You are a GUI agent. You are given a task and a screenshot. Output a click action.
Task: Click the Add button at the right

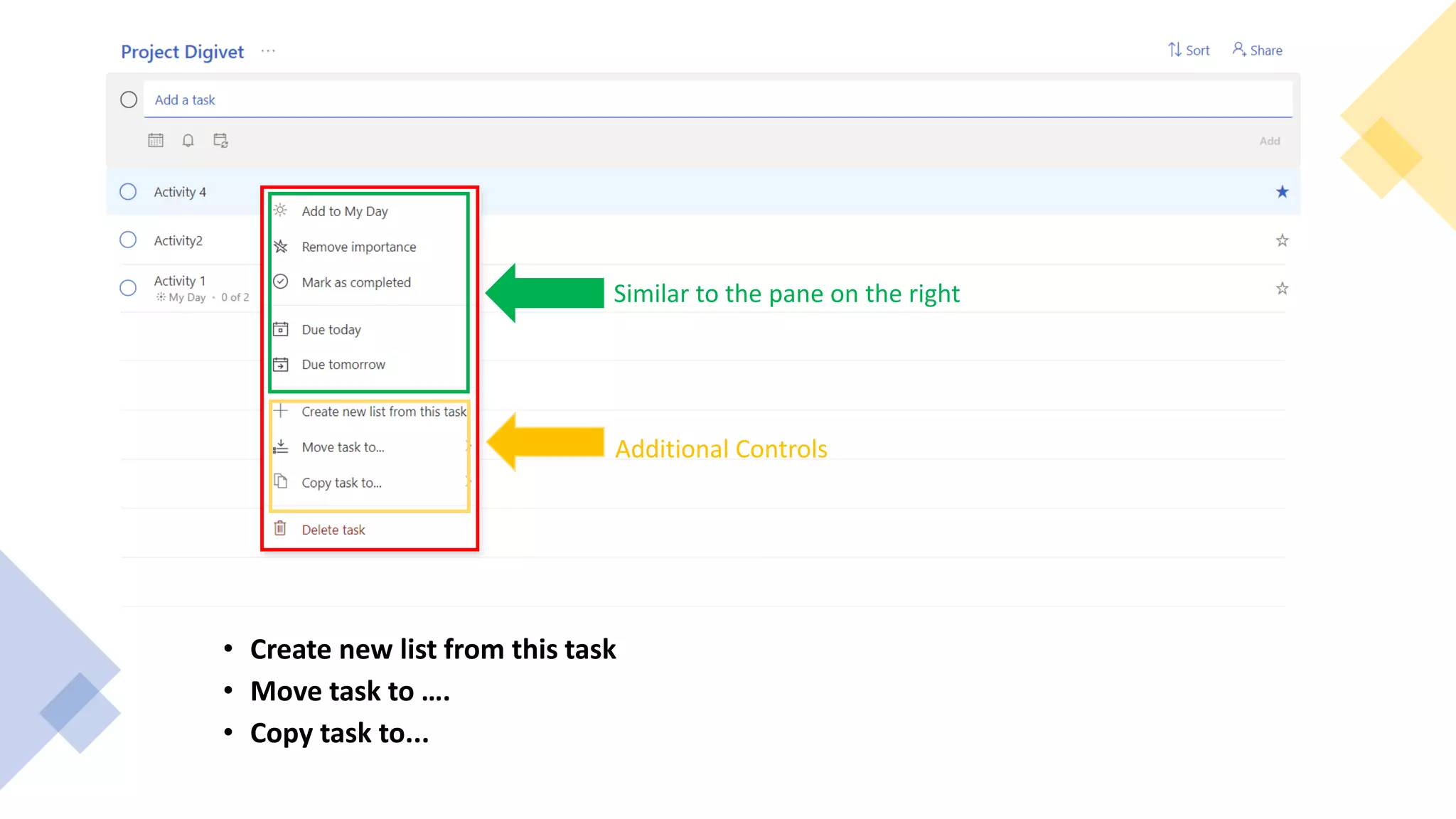(1270, 141)
